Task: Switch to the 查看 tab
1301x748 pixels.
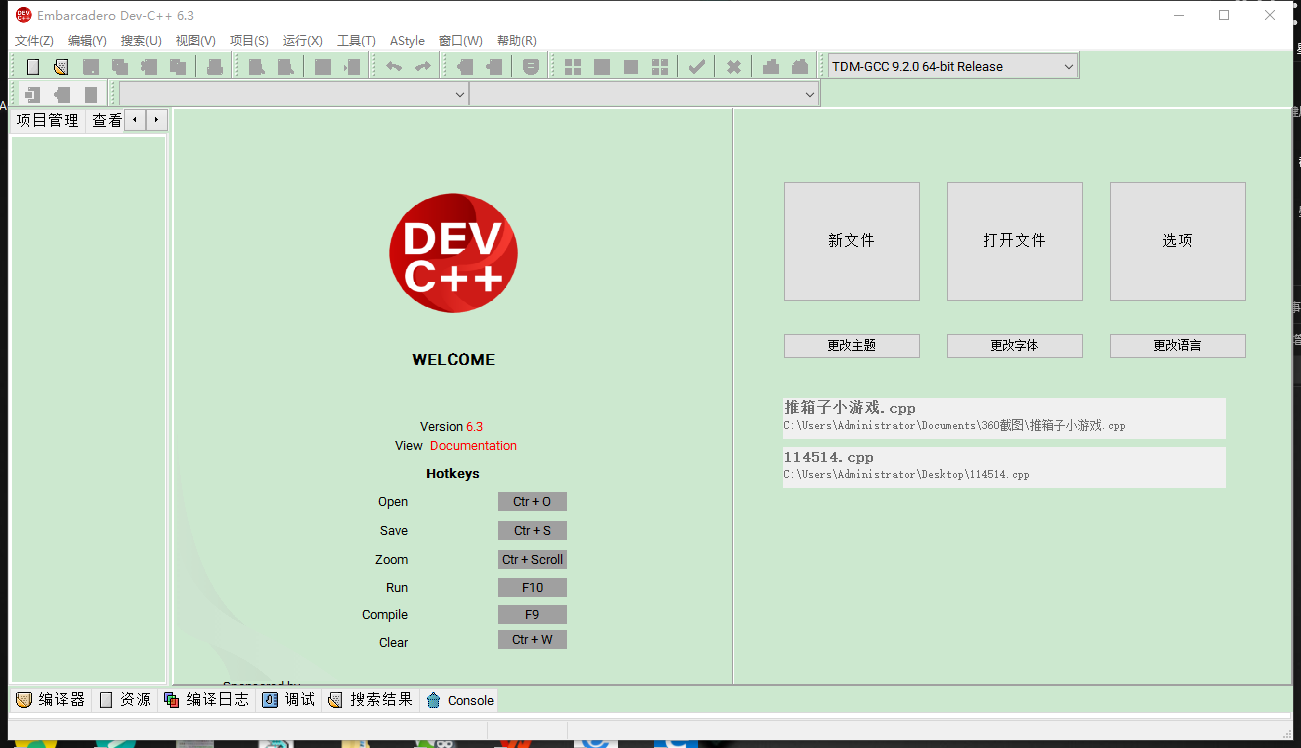Action: 106,121
